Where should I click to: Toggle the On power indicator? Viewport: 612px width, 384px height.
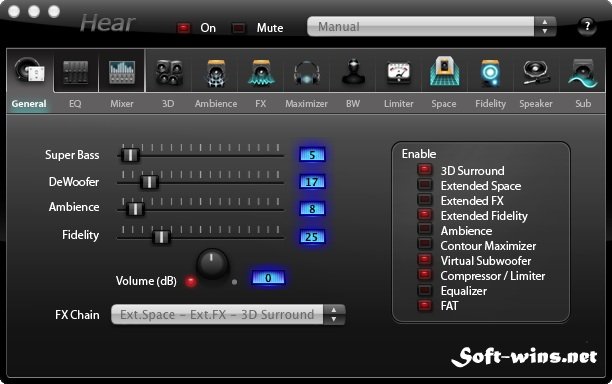click(x=183, y=28)
